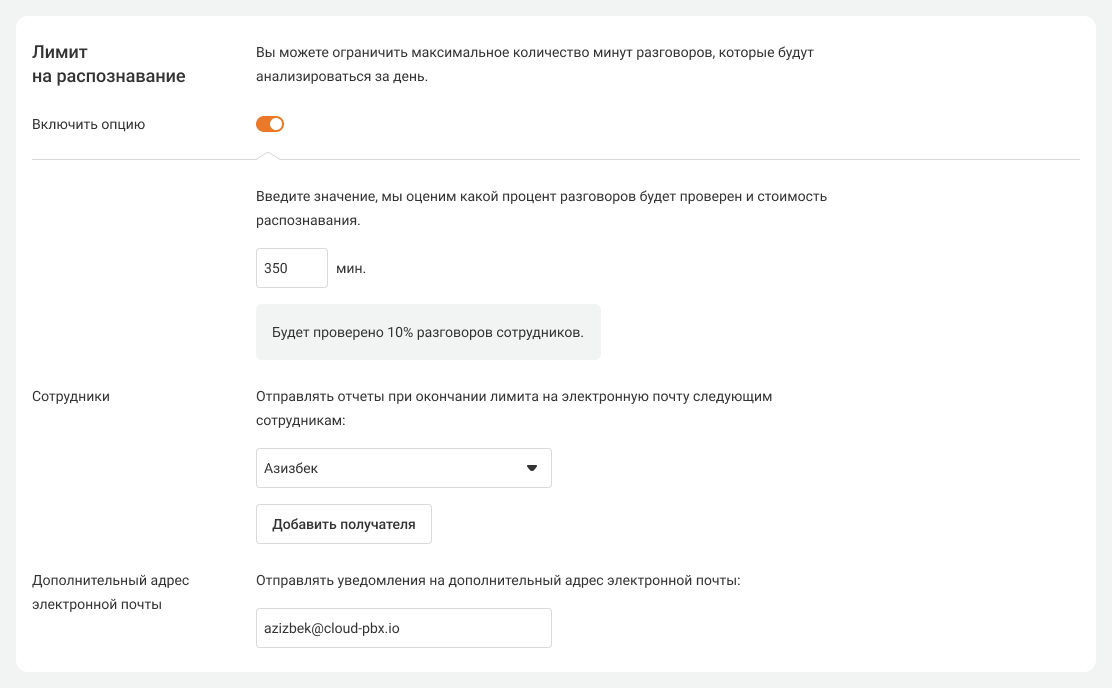The height and width of the screenshot is (688, 1112).
Task: Click the "мин." unit label
Action: (x=351, y=269)
